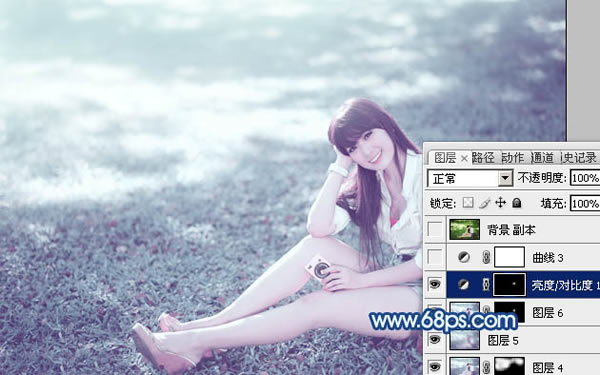
Task: Hide the 亮度/对比度 1 layer
Action: coord(435,284)
